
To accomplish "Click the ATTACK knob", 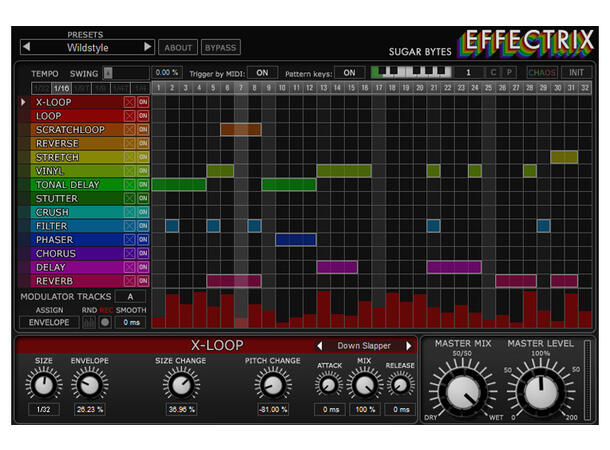I will click(x=329, y=385).
